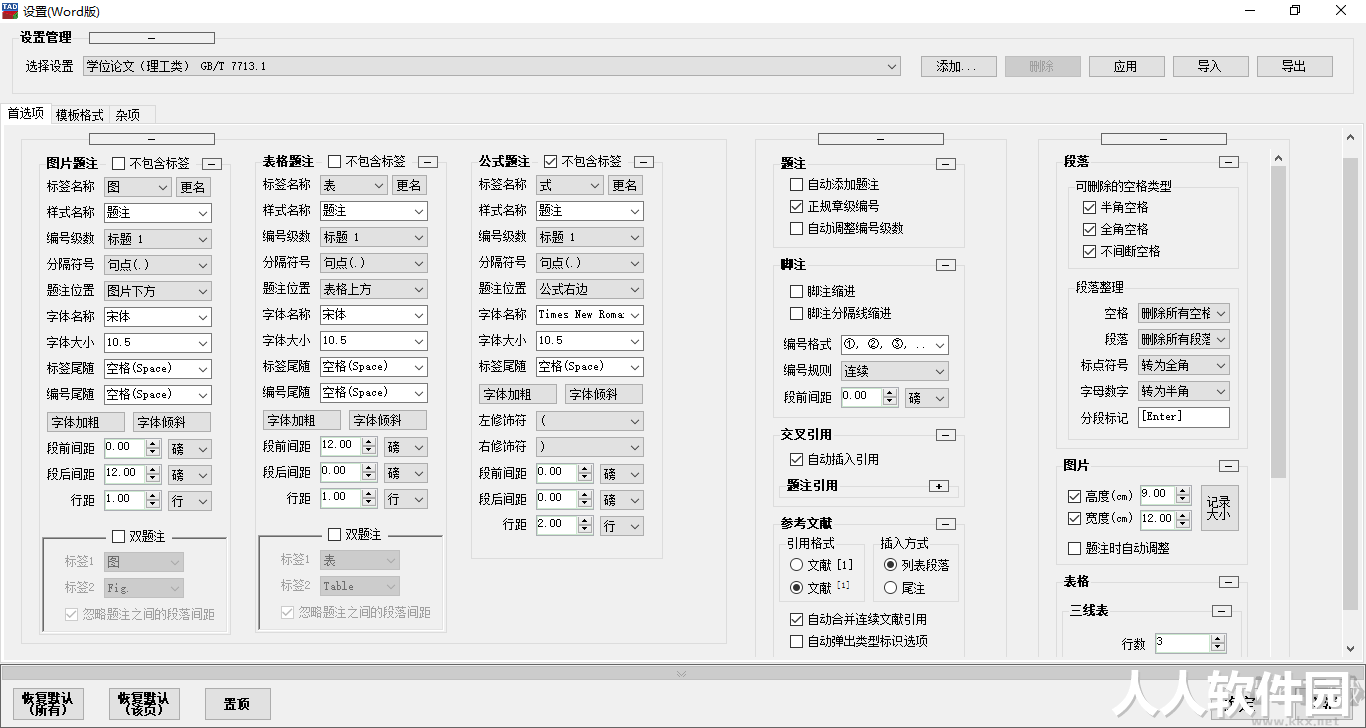The image size is (1366, 728).
Task: Adjust 三线表 行数 spinner
Action: tap(1218, 644)
